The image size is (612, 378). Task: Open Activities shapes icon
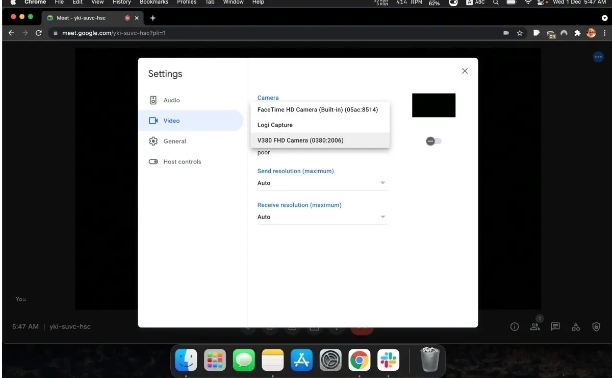[576, 327]
